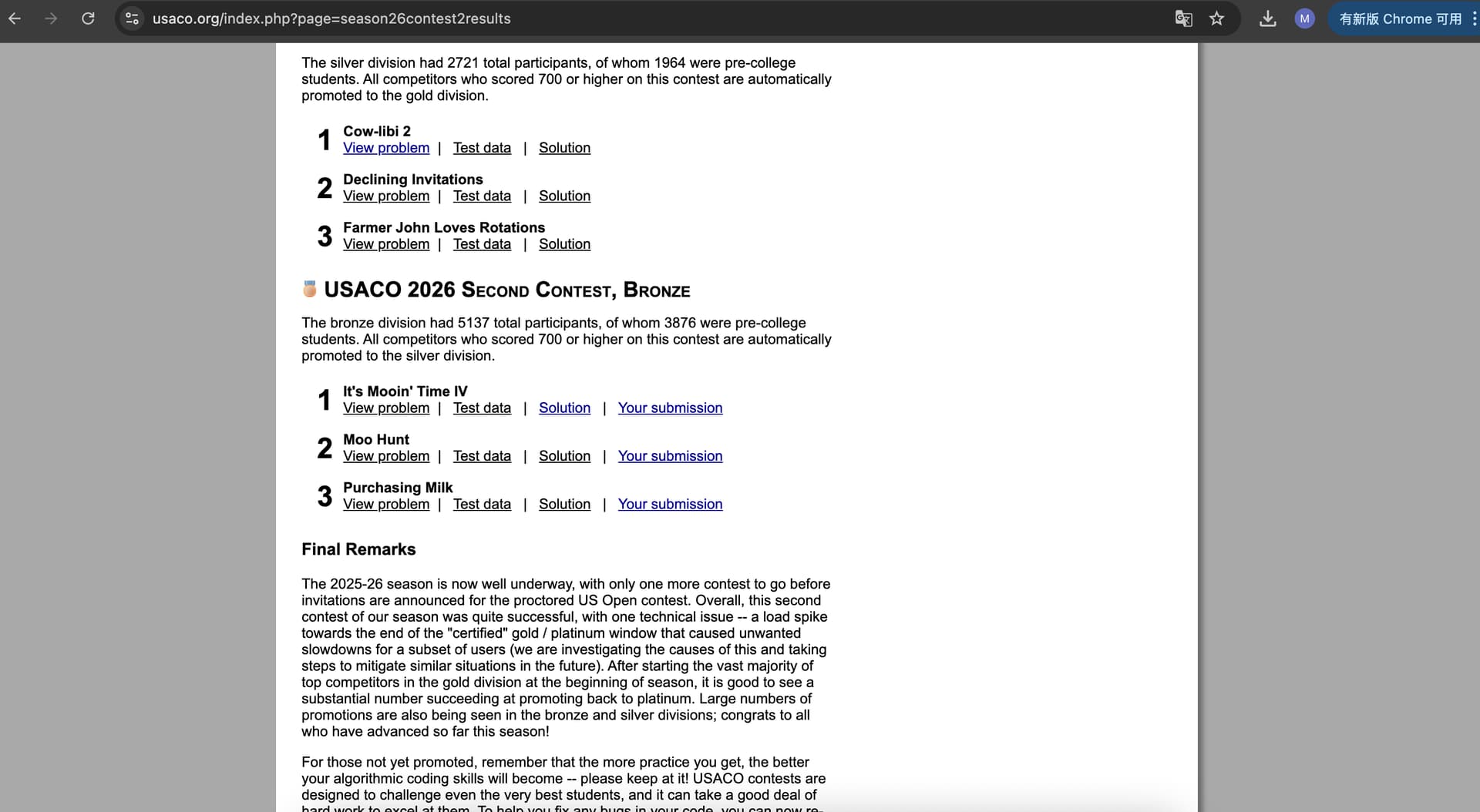The image size is (1480, 812).
Task: Open Solution for Farmer John Loves Rotations
Action: pyautogui.click(x=564, y=244)
